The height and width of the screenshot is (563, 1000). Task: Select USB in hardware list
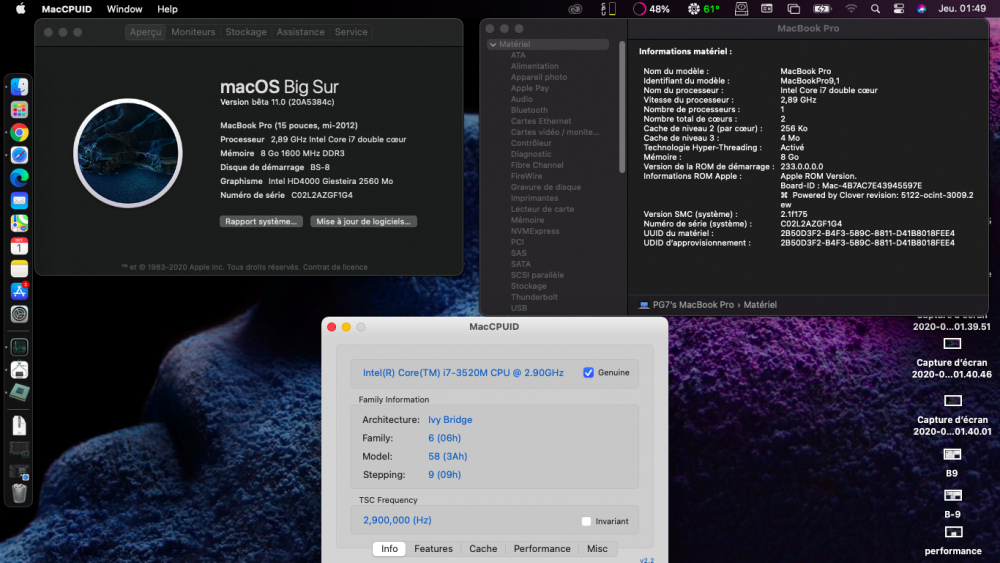518,308
